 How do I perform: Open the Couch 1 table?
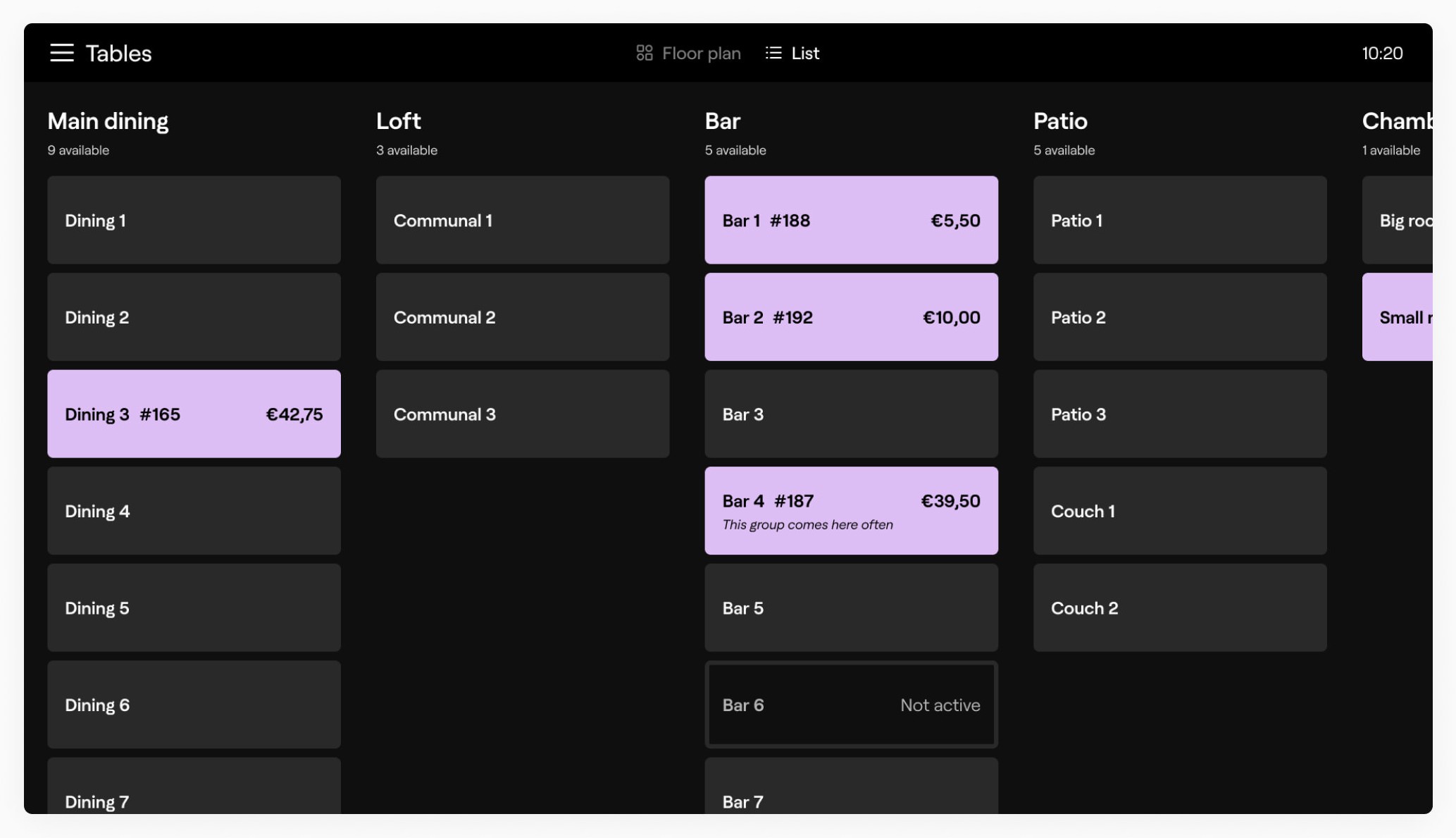point(1180,510)
